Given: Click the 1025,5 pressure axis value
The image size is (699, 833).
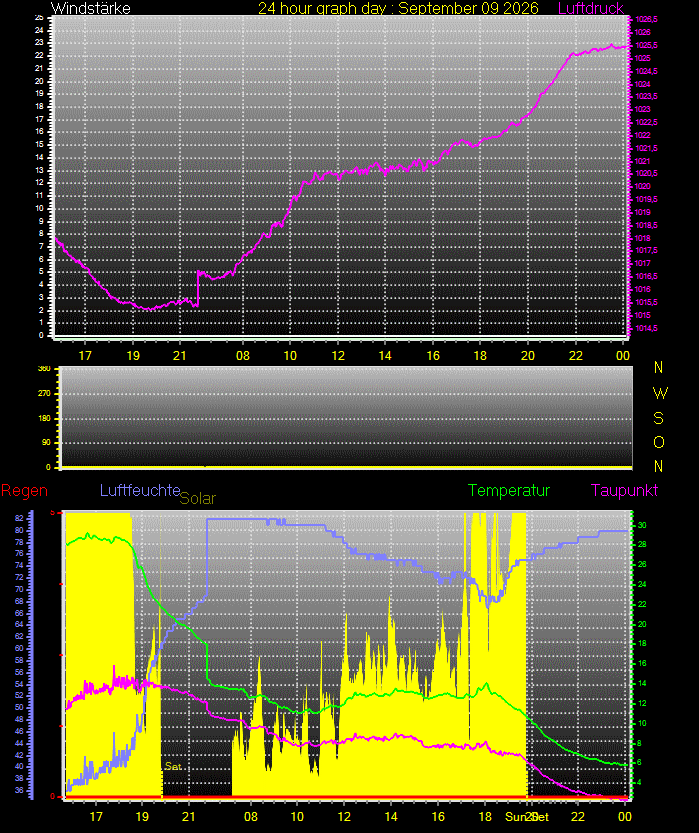Looking at the screenshot, I should click(646, 45).
